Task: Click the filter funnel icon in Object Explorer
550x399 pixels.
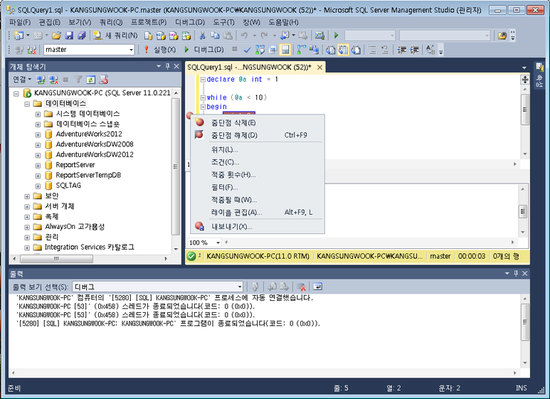Action: click(78, 80)
